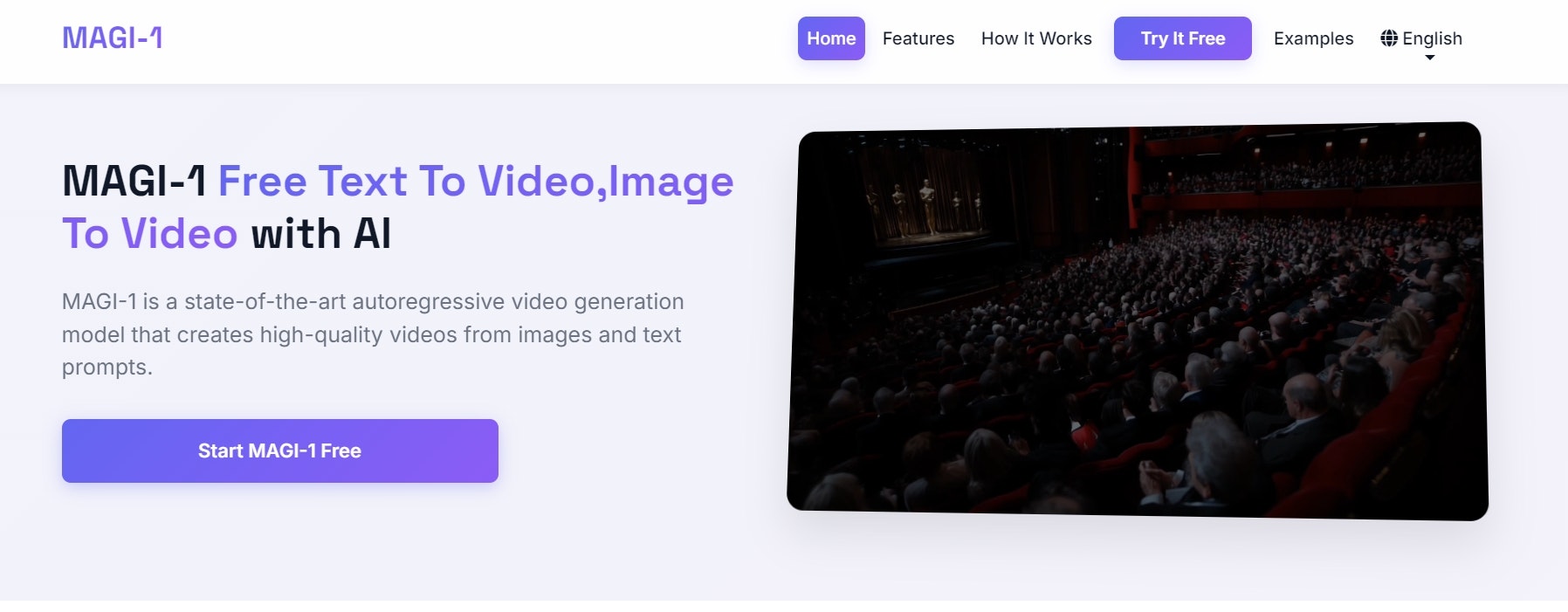Click the Try It Free button
The height and width of the screenshot is (612, 1568).
[1183, 38]
